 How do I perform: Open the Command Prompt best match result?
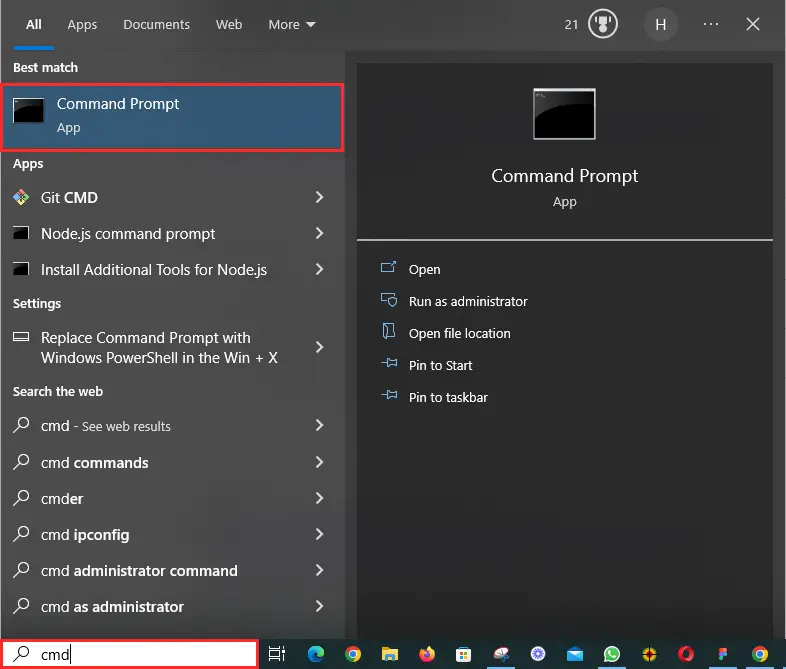(172, 117)
